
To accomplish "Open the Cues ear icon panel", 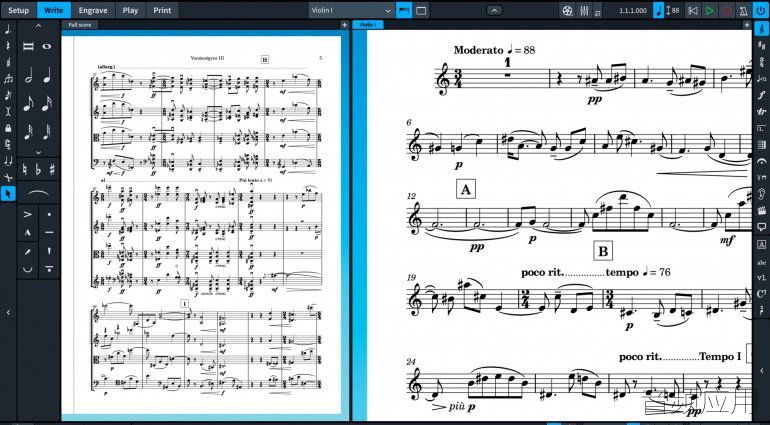I will [762, 194].
